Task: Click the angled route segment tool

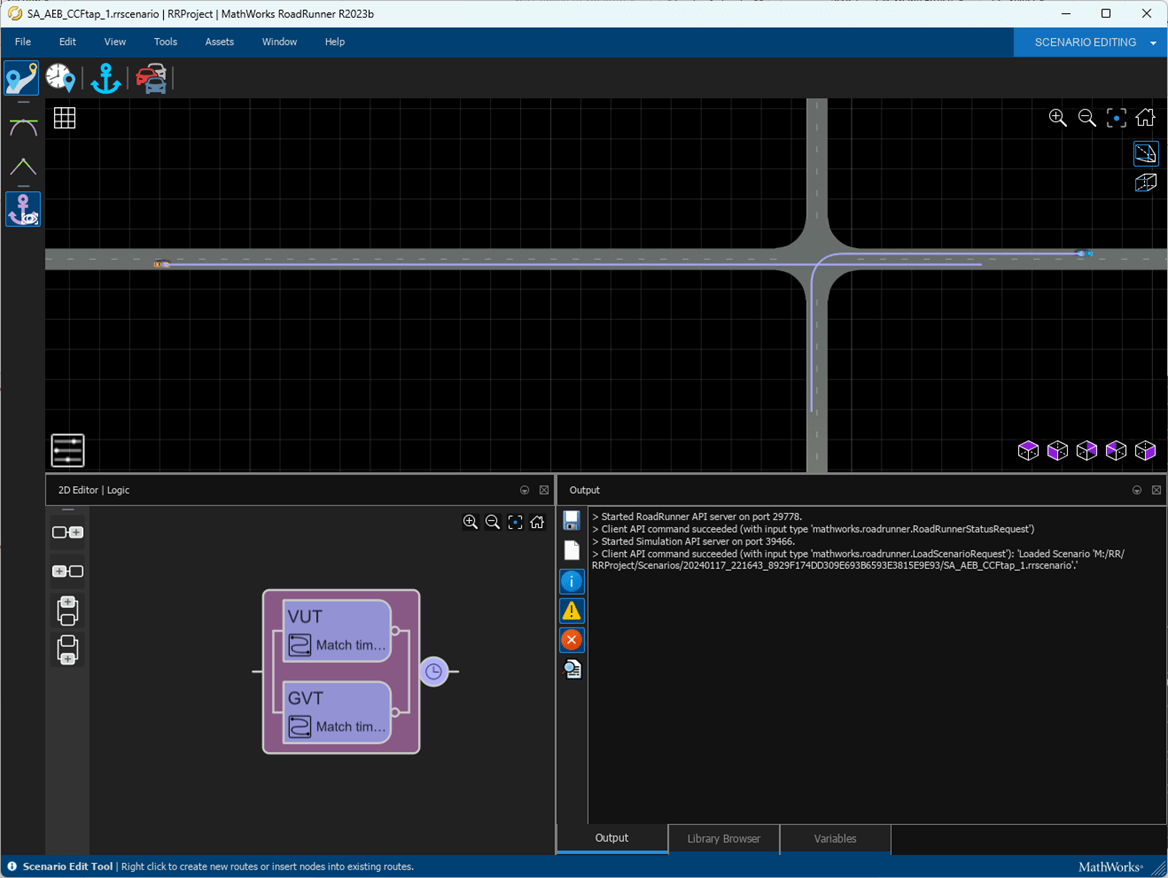Action: pyautogui.click(x=23, y=166)
